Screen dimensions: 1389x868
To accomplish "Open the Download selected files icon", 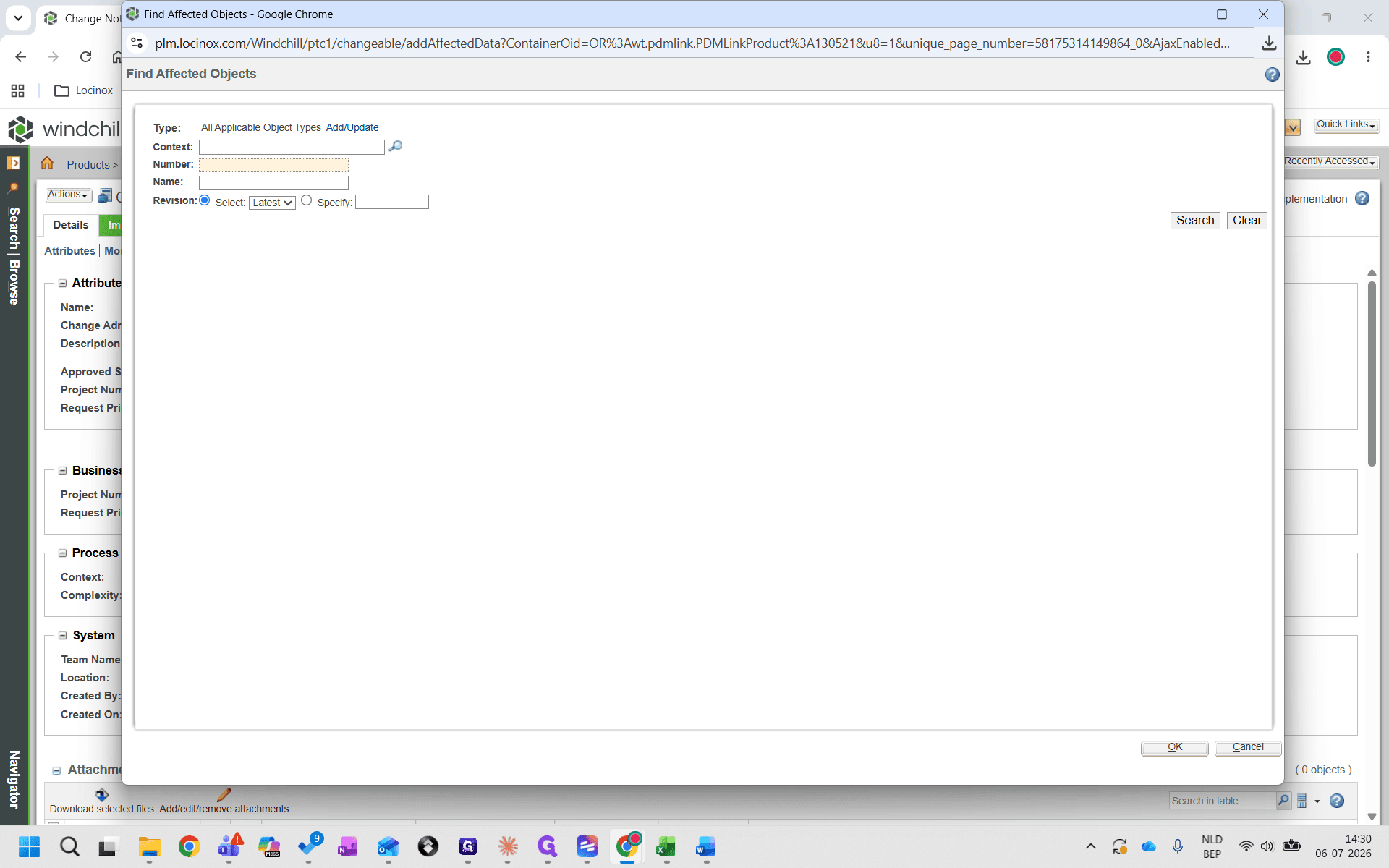I will click(101, 794).
